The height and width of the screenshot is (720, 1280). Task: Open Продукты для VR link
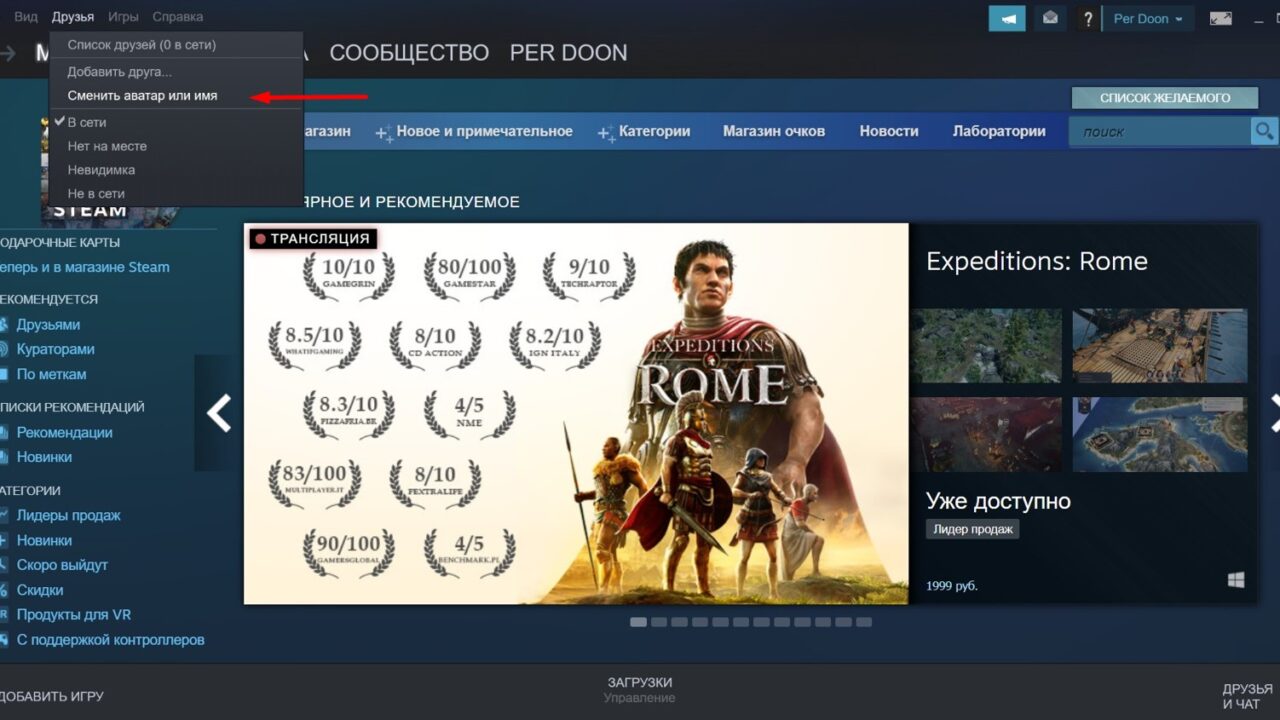[x=73, y=615]
